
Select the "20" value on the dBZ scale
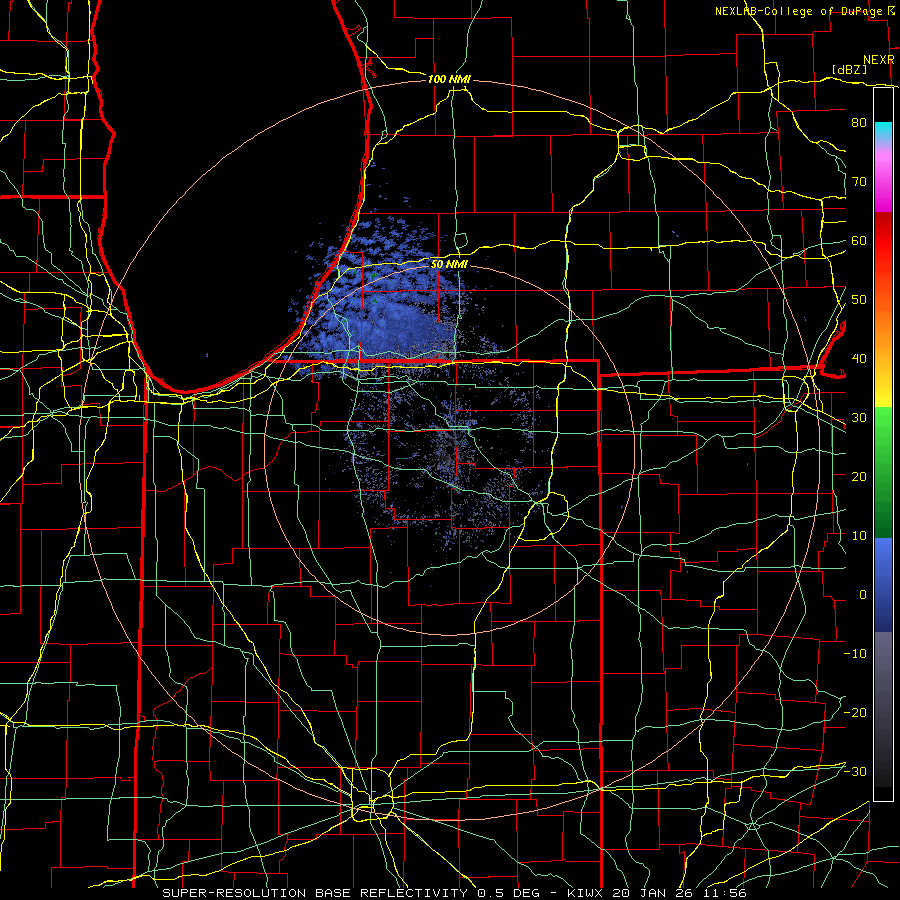point(859,476)
